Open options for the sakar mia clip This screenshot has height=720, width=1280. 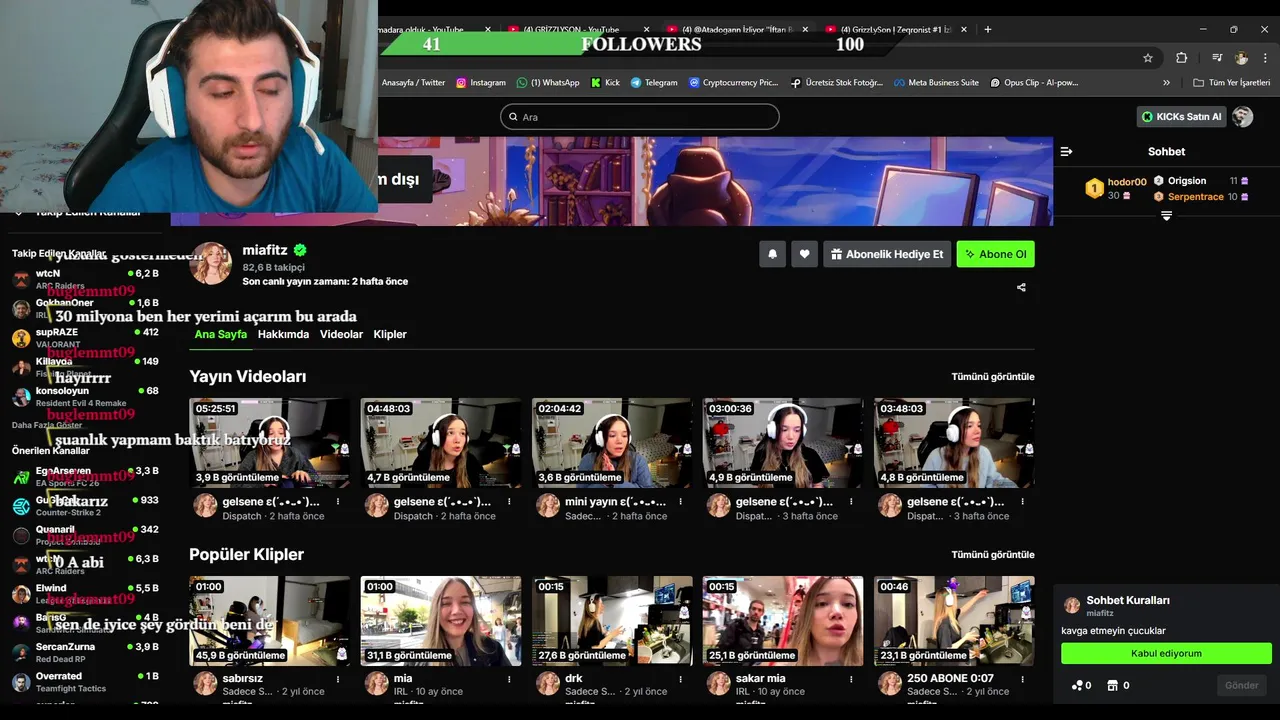click(850, 679)
